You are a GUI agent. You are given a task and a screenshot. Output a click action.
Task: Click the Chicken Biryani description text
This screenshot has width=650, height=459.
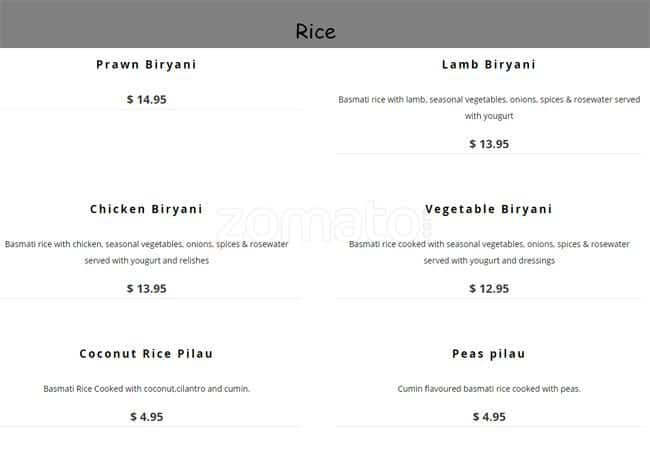pyautogui.click(x=146, y=252)
